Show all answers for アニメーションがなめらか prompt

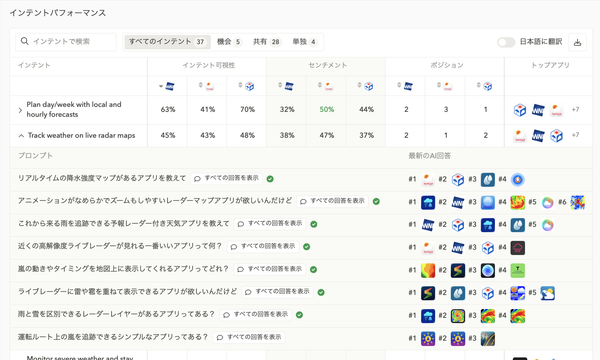coord(332,201)
